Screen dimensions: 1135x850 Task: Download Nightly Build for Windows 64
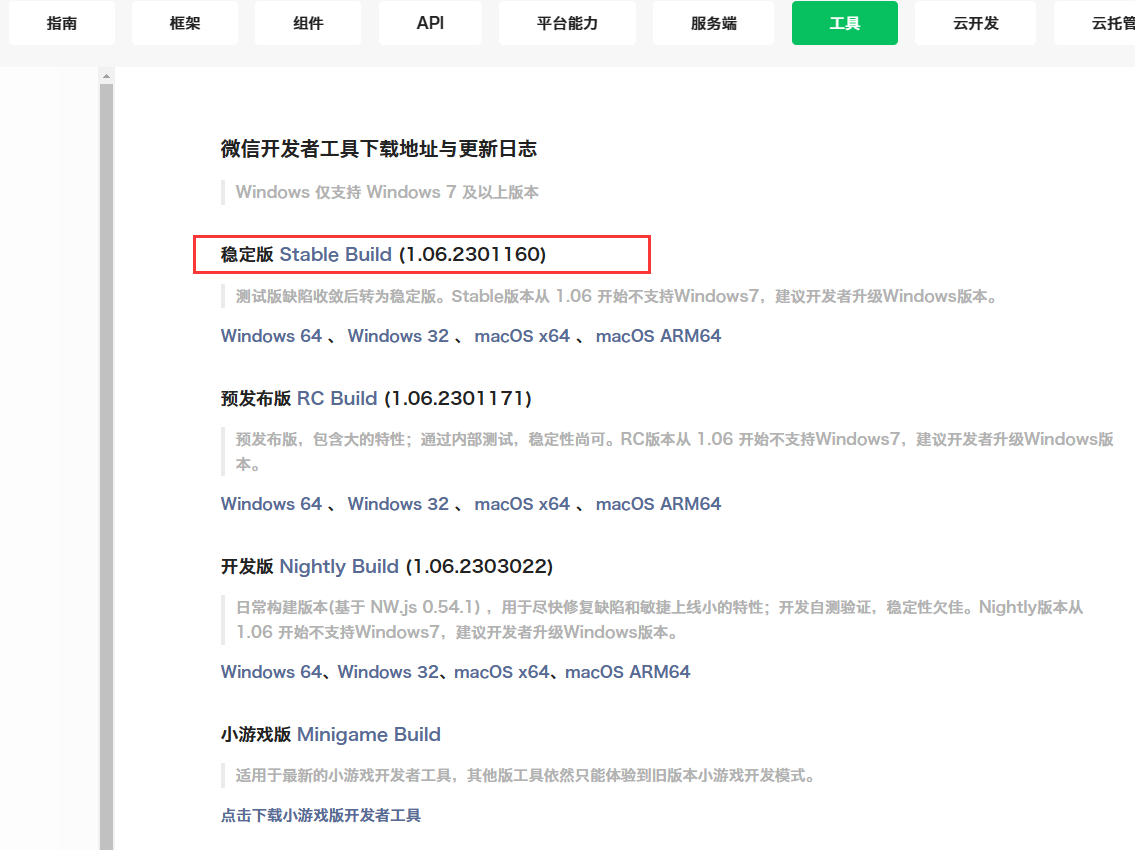pos(271,672)
